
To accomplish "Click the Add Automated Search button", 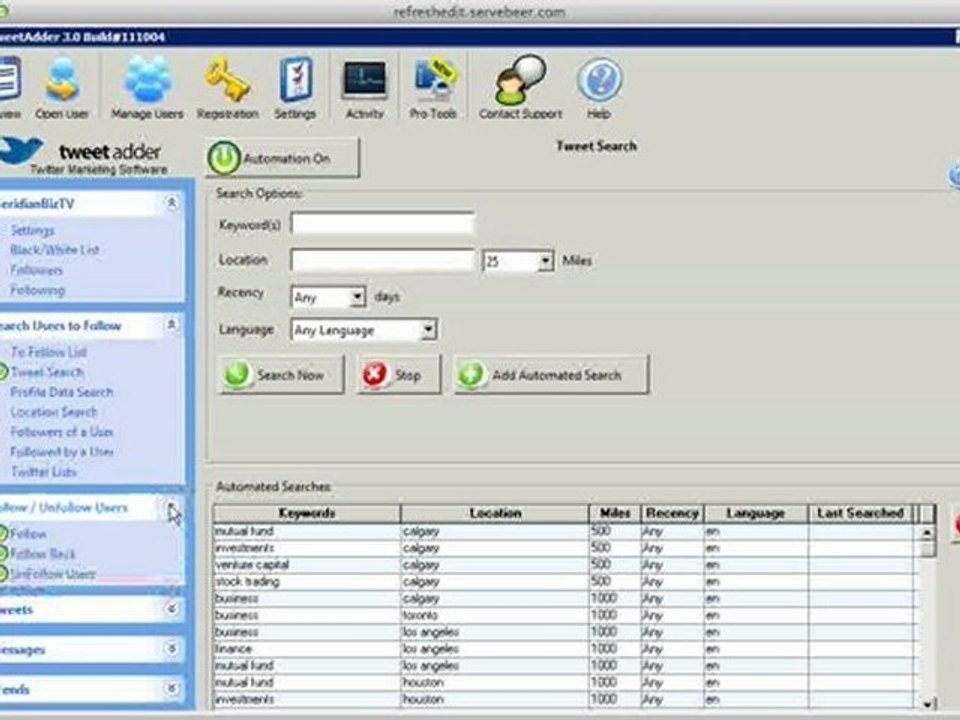I will click(551, 375).
